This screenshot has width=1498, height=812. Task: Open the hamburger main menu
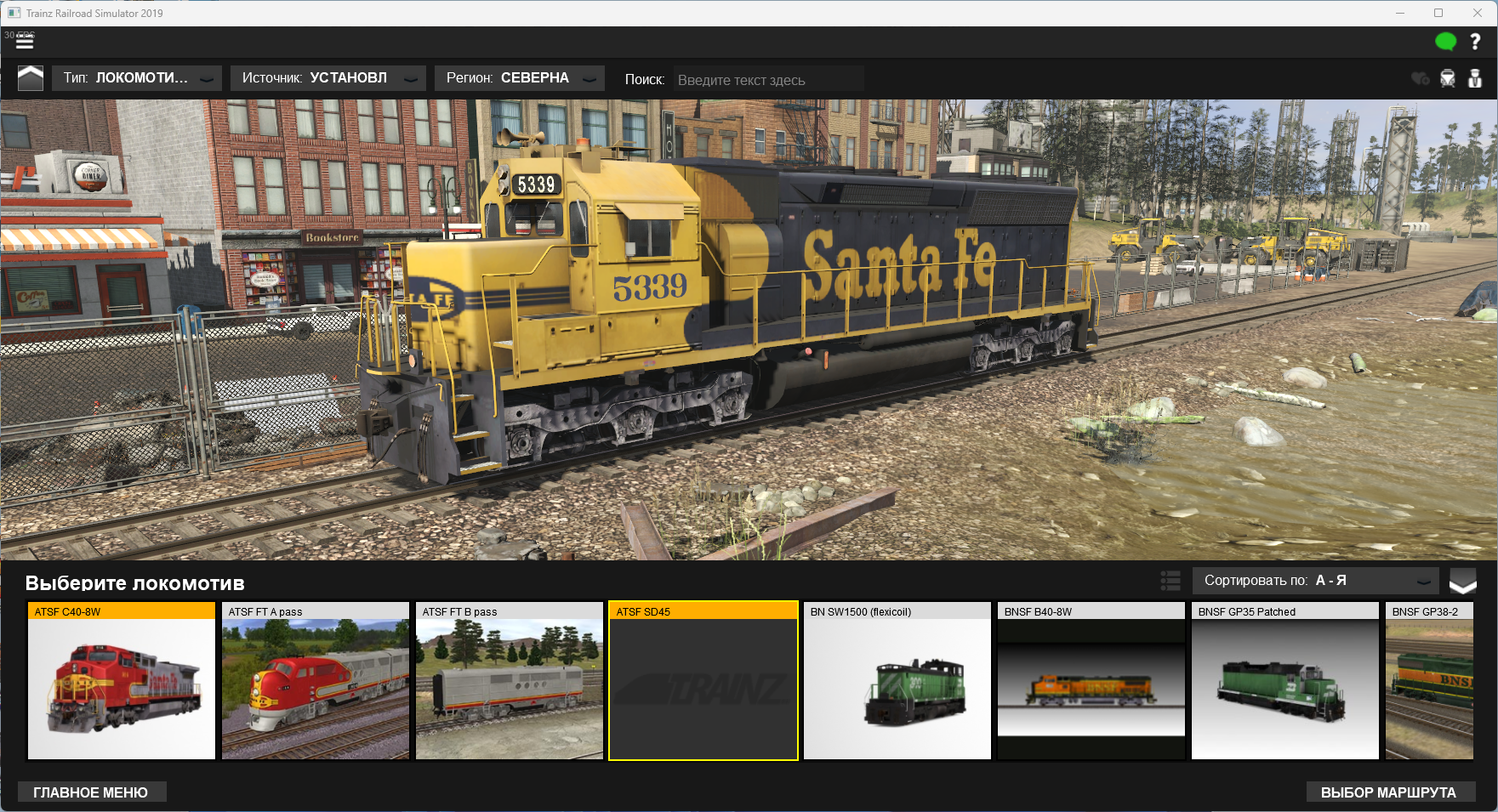point(25,41)
